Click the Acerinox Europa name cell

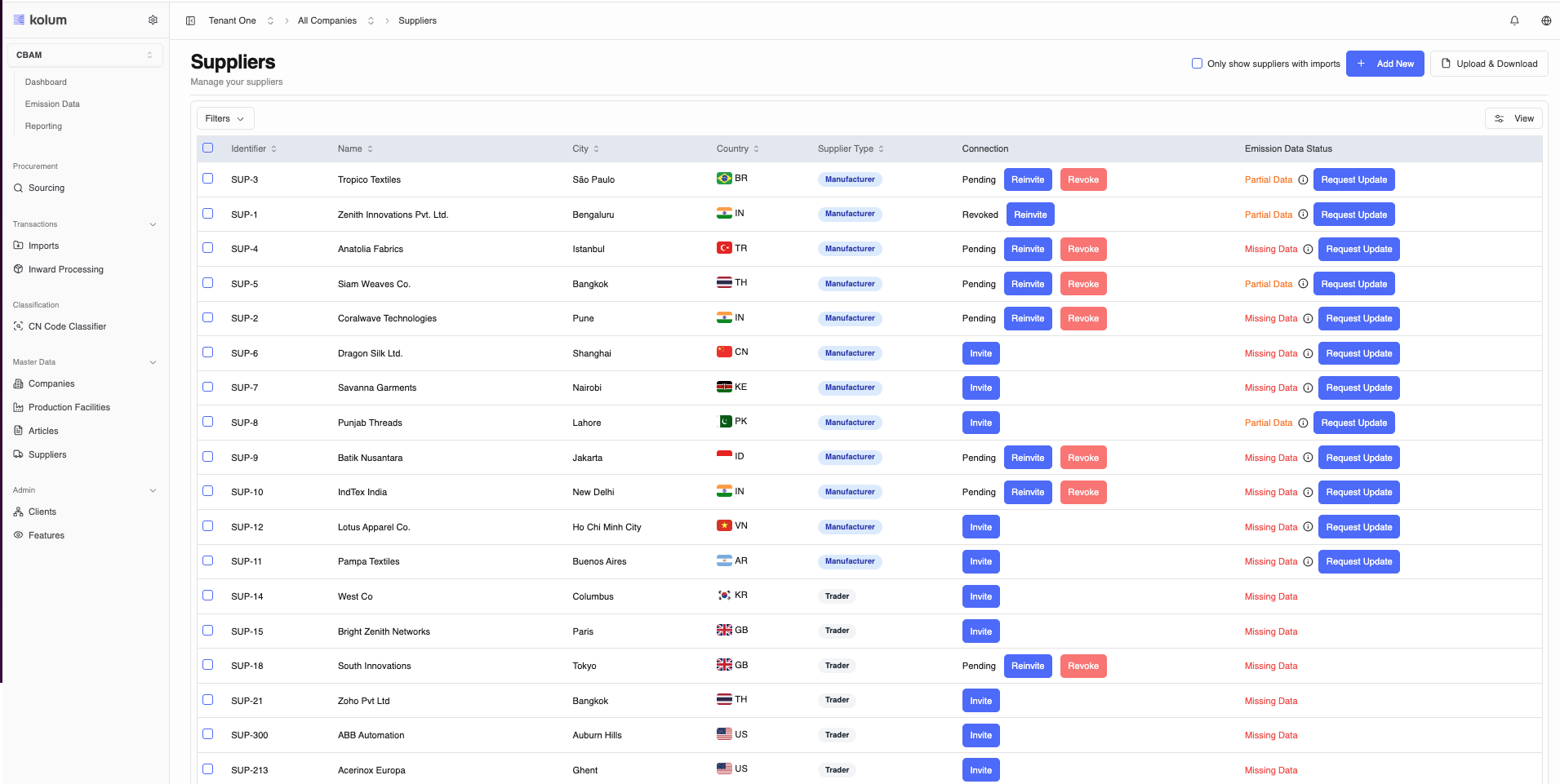pyautogui.click(x=371, y=770)
